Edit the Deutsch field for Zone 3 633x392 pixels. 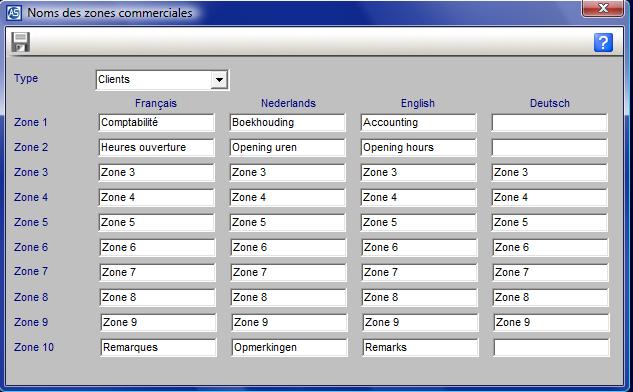[x=549, y=172]
